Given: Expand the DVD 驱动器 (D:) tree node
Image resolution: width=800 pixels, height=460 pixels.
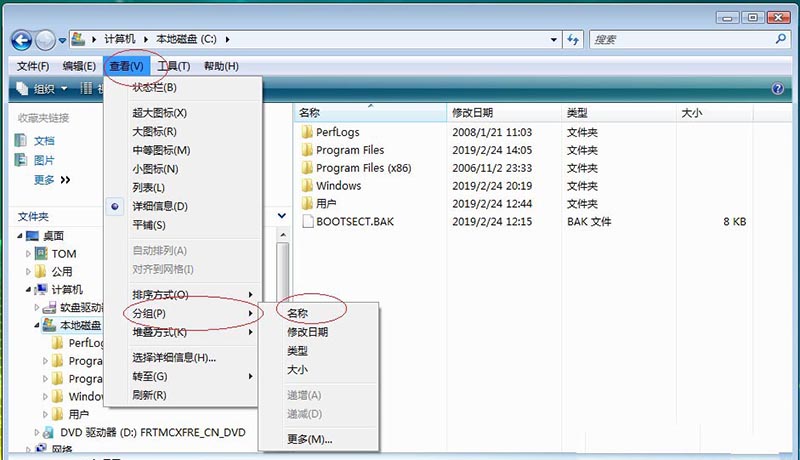Looking at the screenshot, I should click(36, 432).
